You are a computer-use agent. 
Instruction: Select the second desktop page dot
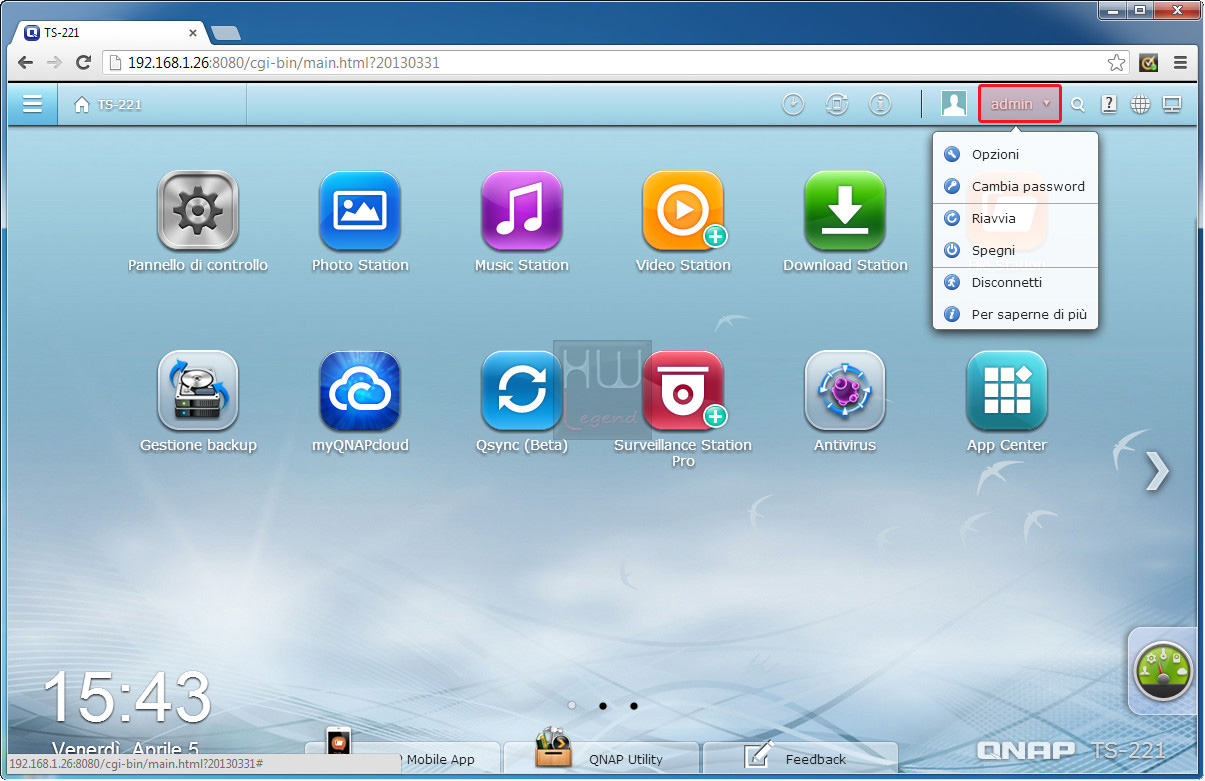[x=603, y=705]
